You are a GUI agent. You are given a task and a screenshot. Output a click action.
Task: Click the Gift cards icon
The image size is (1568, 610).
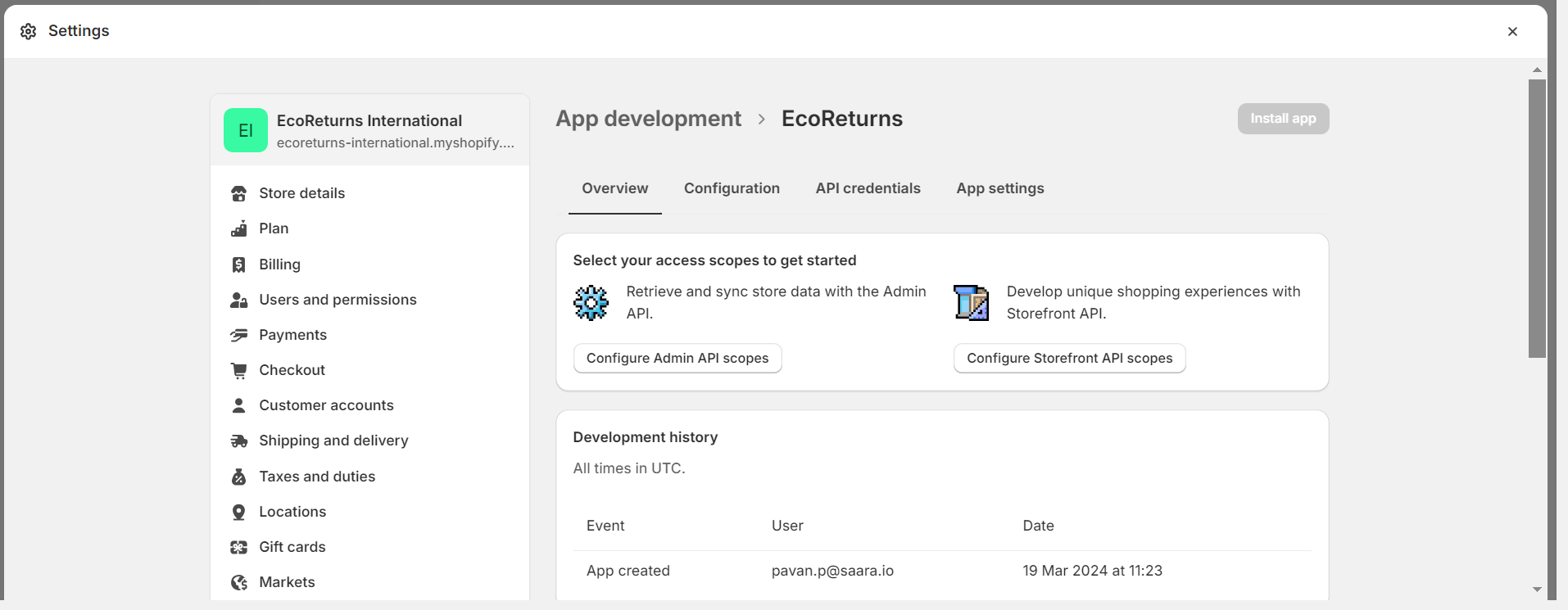[x=239, y=547]
